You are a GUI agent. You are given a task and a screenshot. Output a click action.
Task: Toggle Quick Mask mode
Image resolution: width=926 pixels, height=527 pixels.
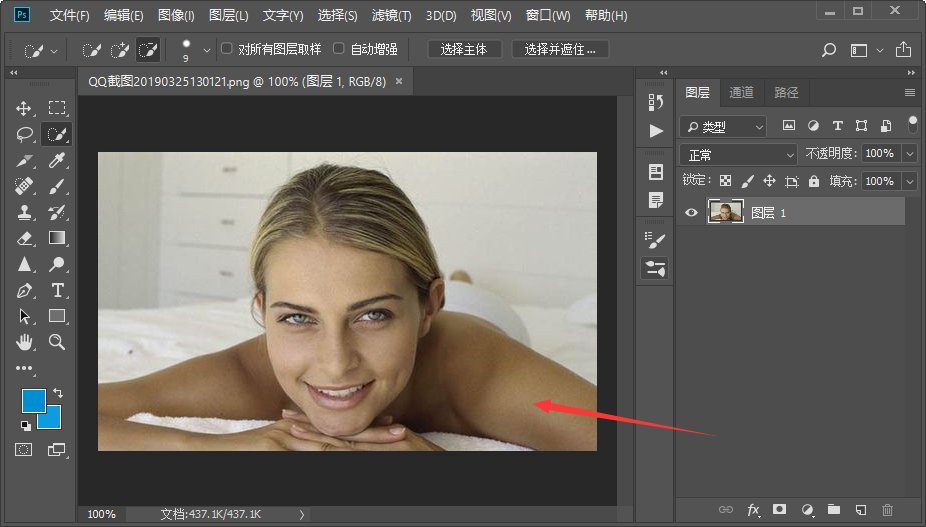point(24,450)
